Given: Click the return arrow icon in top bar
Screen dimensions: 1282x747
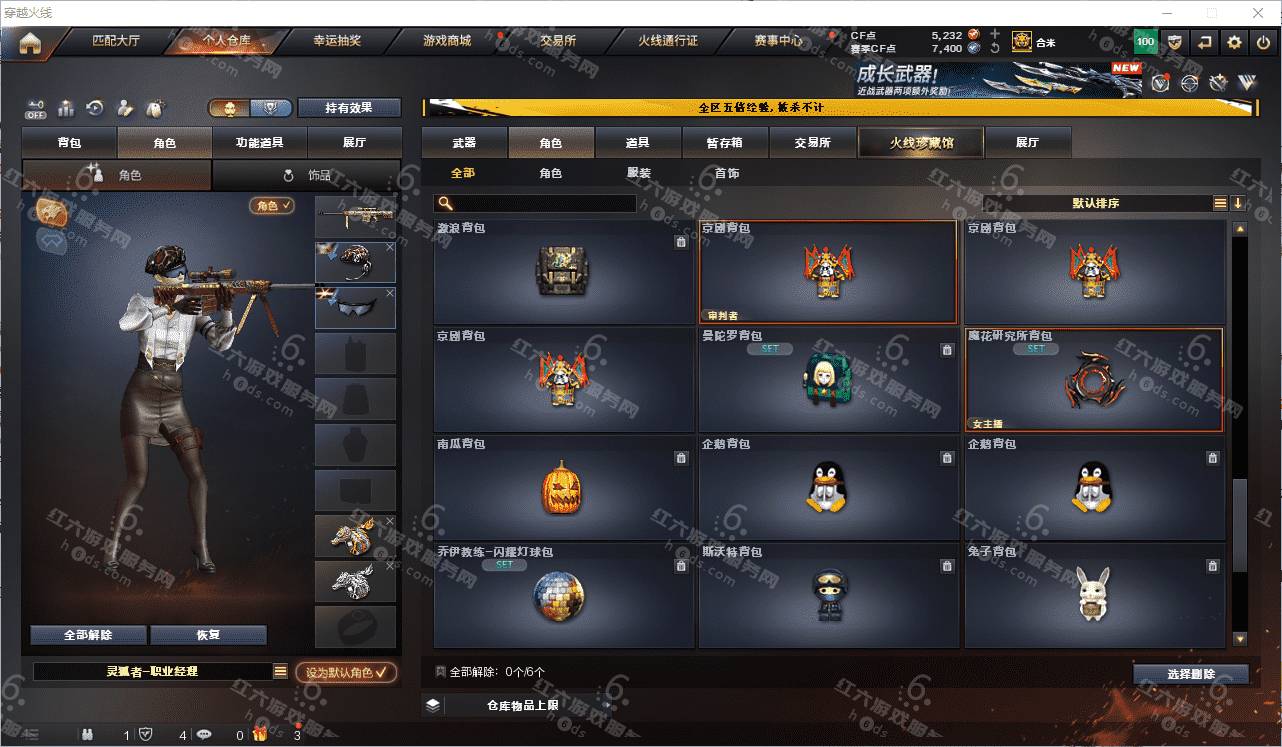Looking at the screenshot, I should 1205,42.
